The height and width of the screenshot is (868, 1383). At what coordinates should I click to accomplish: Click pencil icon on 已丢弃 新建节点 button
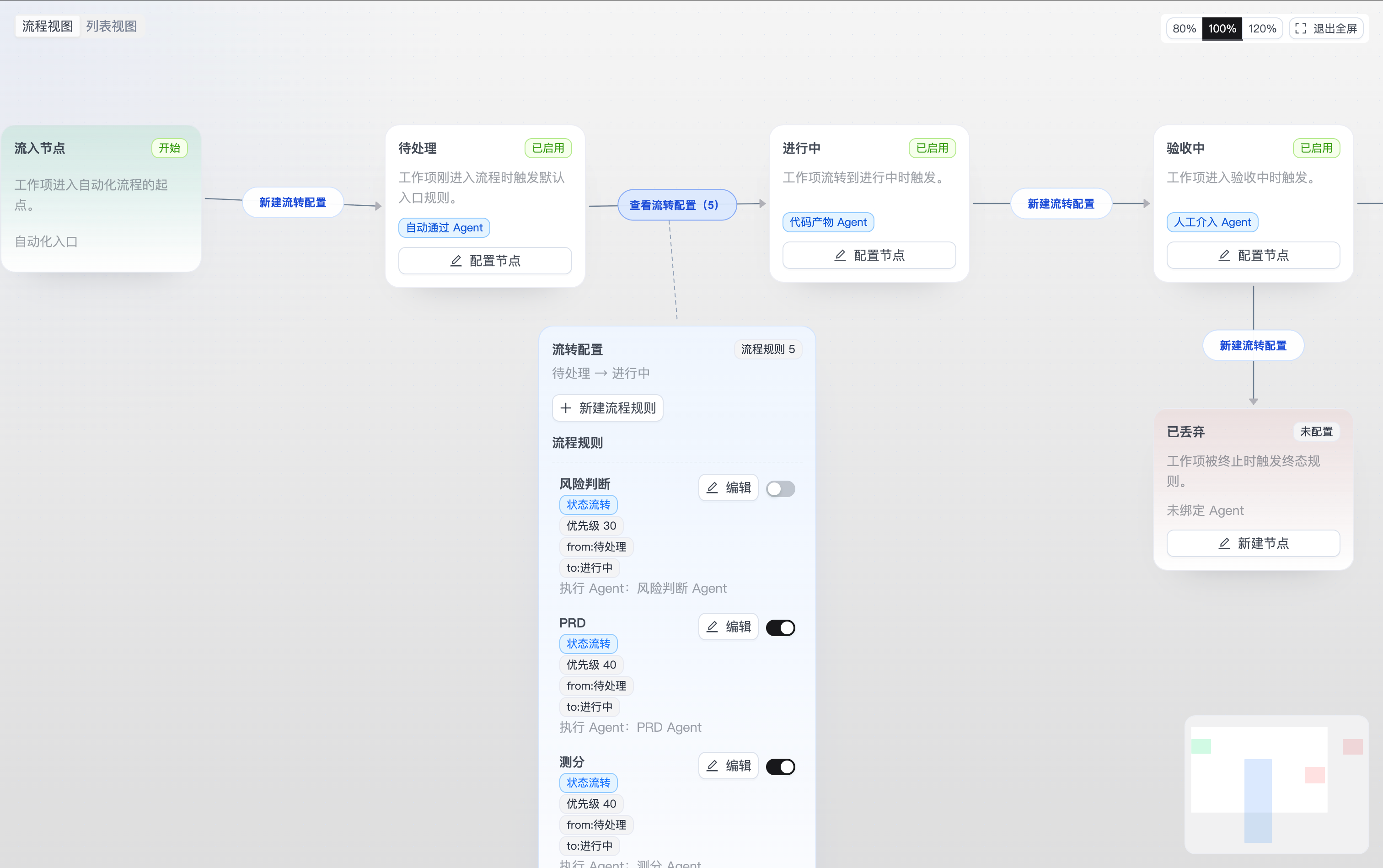pyautogui.click(x=1224, y=543)
